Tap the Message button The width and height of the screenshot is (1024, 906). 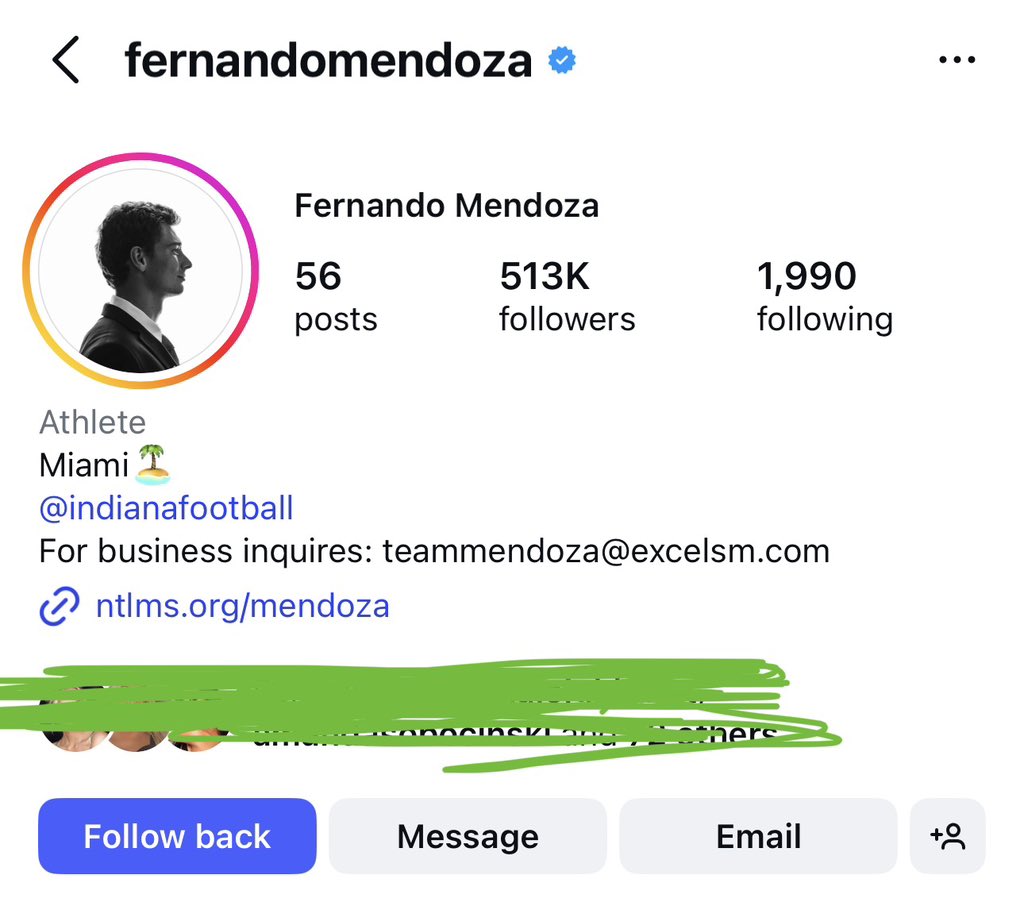pyautogui.click(x=467, y=836)
